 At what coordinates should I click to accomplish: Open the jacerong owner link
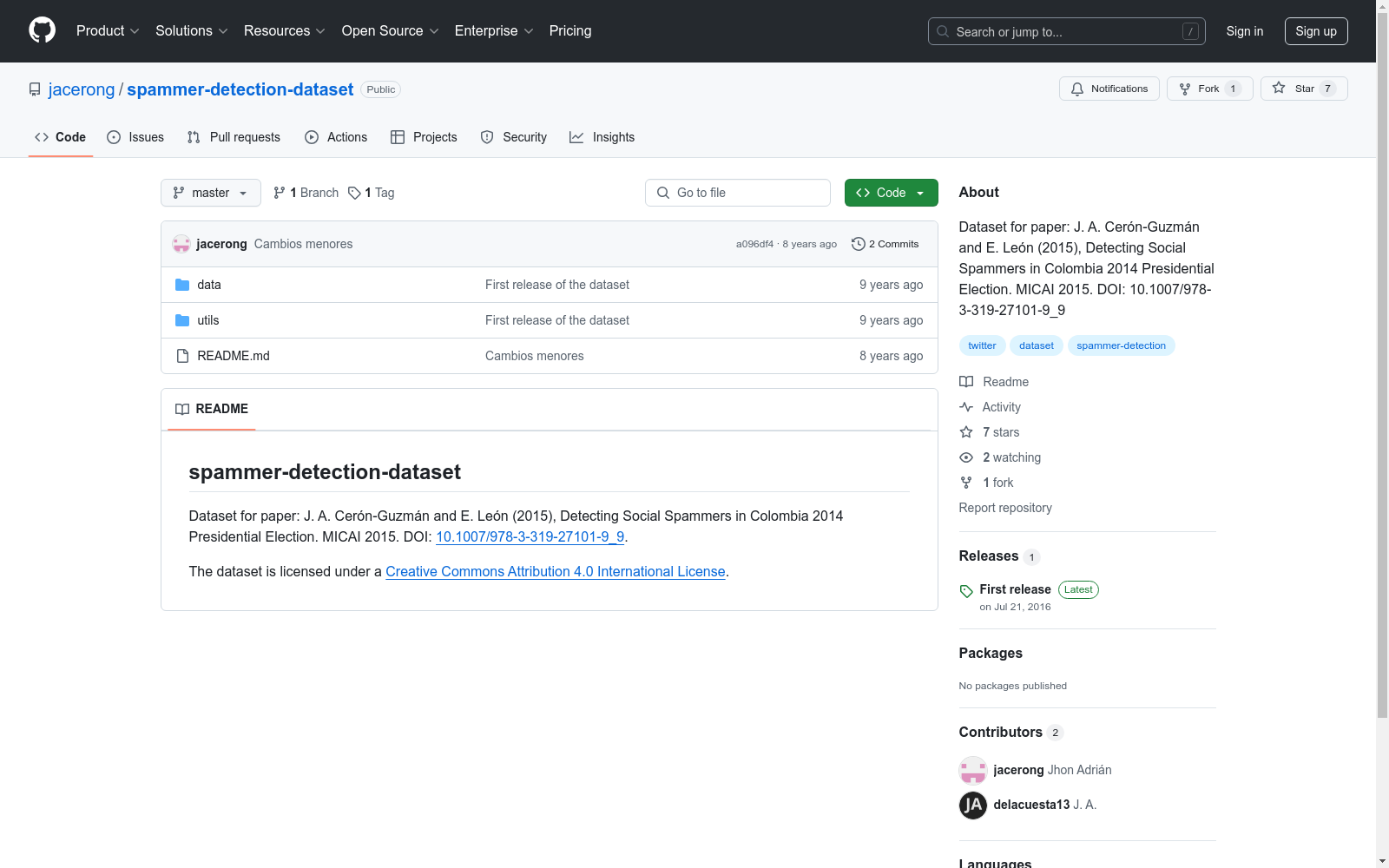82,89
